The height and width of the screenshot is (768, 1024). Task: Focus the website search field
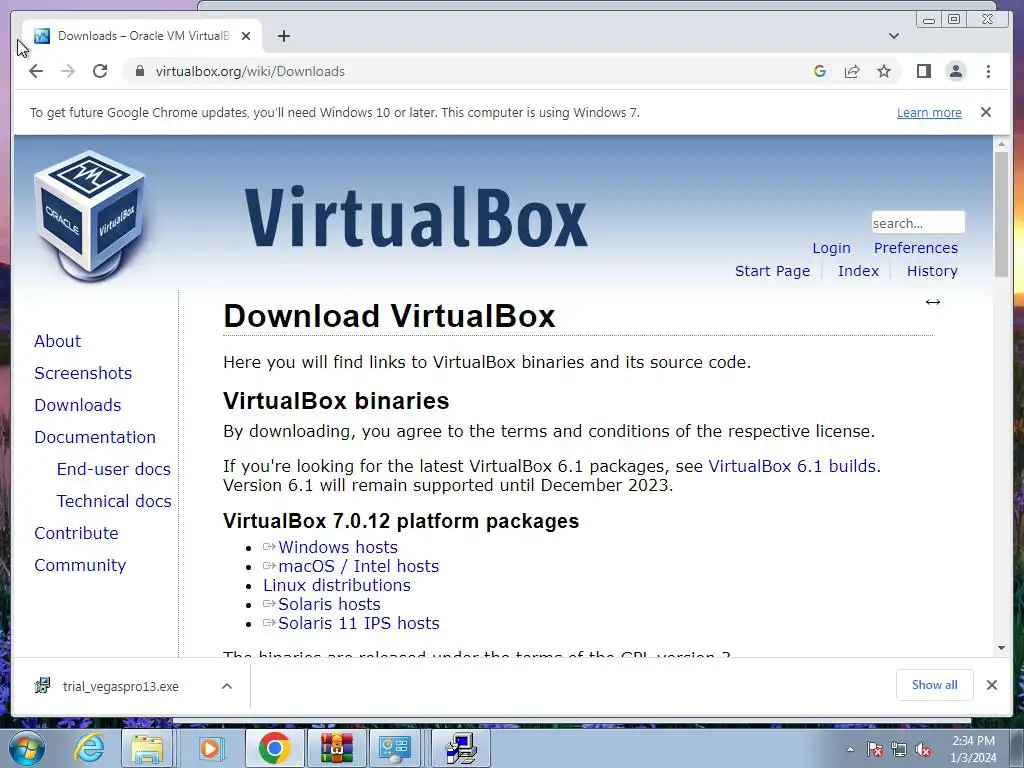918,223
